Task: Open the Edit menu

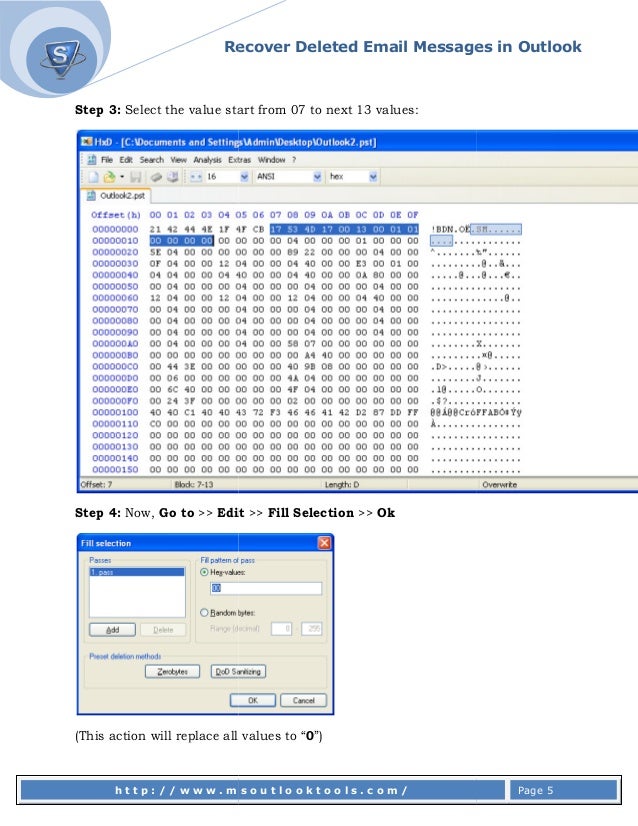Action: 126,160
